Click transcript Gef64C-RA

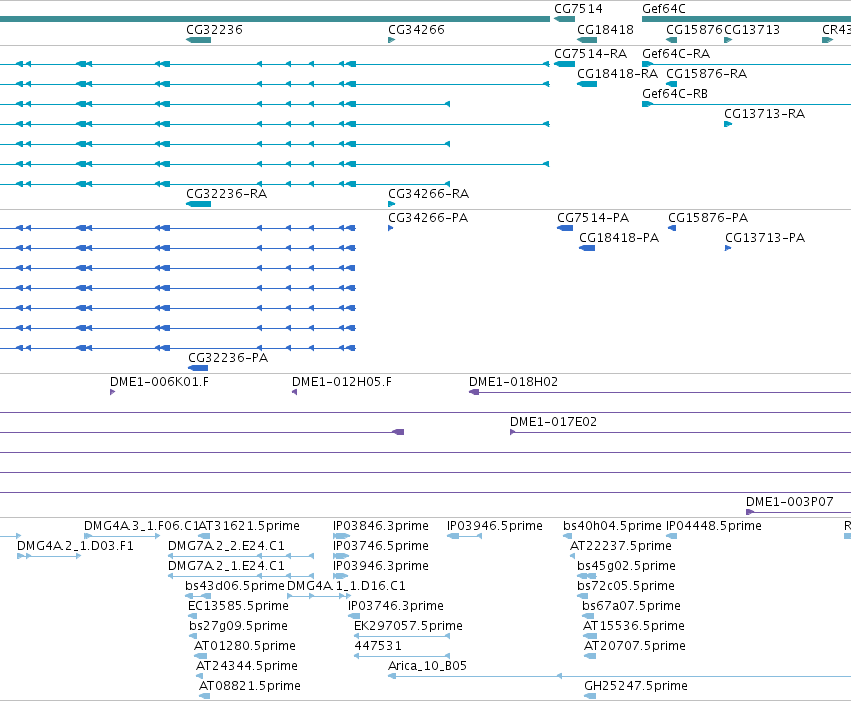coord(676,54)
